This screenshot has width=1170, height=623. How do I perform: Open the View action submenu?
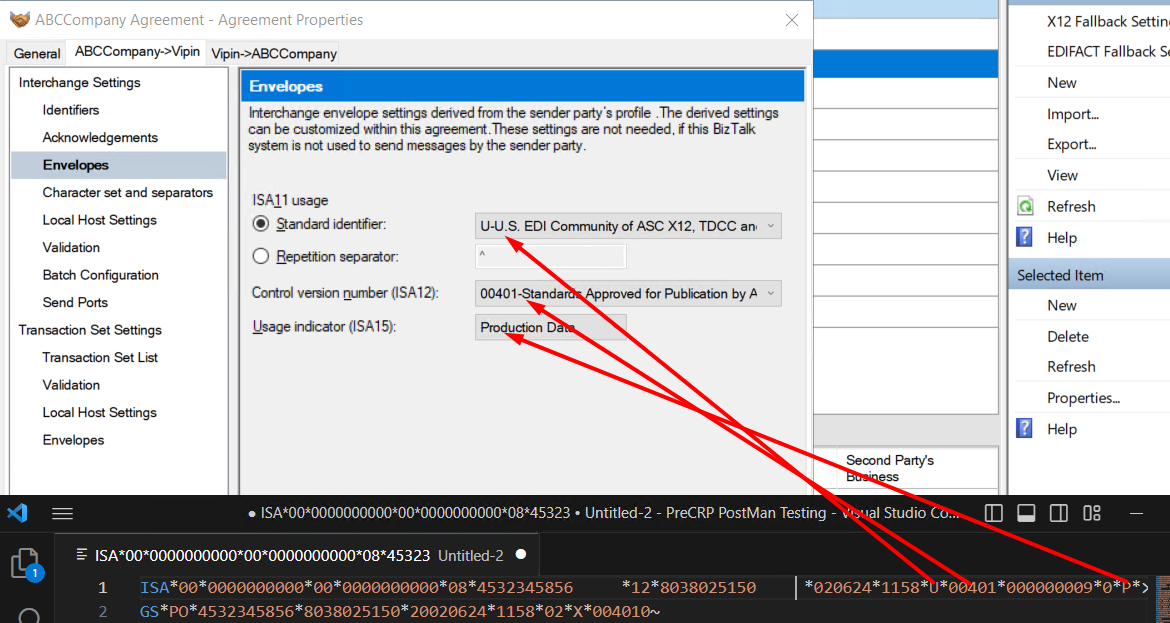tap(1062, 175)
